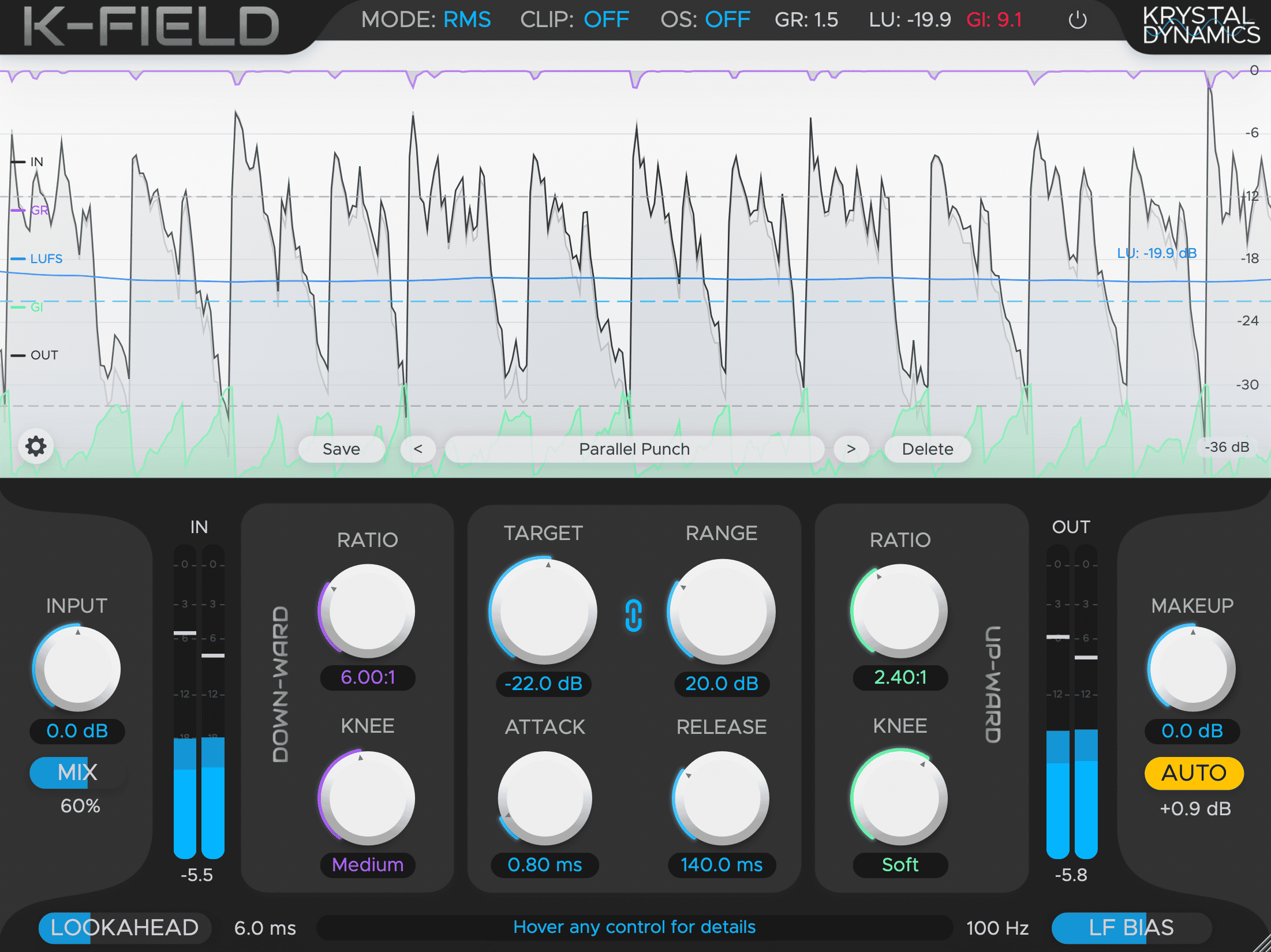
Task: Go to next preset with > arrow
Action: click(851, 449)
